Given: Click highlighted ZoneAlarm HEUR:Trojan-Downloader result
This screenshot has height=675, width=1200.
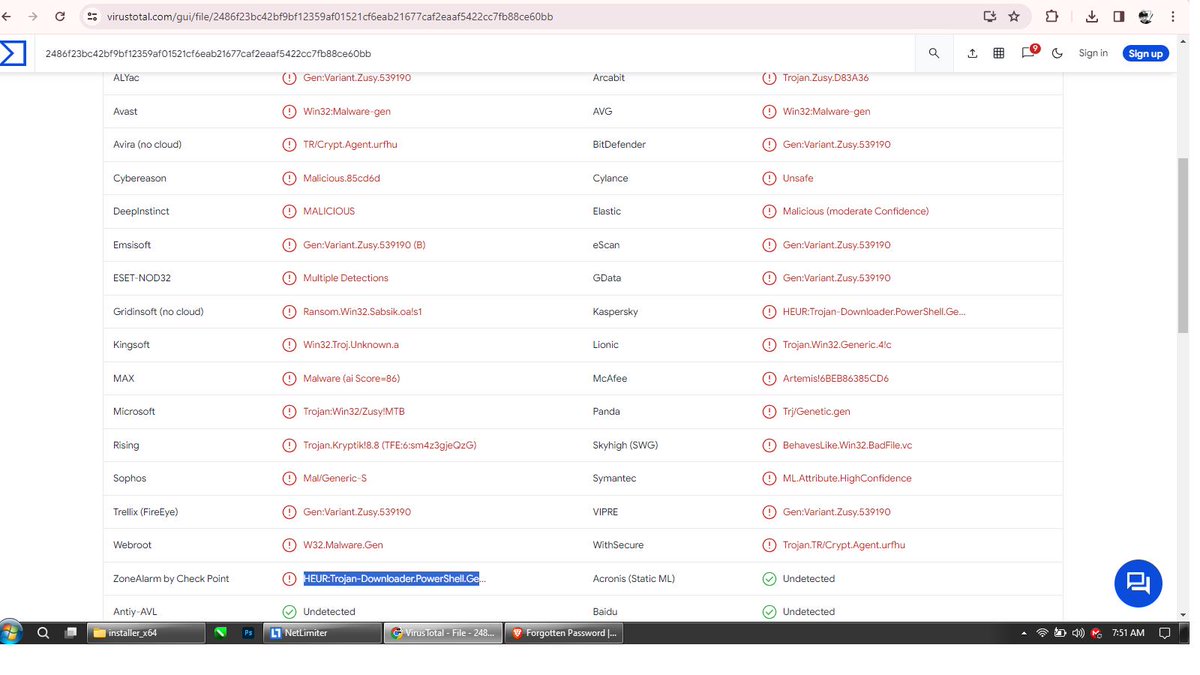Looking at the screenshot, I should [395, 579].
